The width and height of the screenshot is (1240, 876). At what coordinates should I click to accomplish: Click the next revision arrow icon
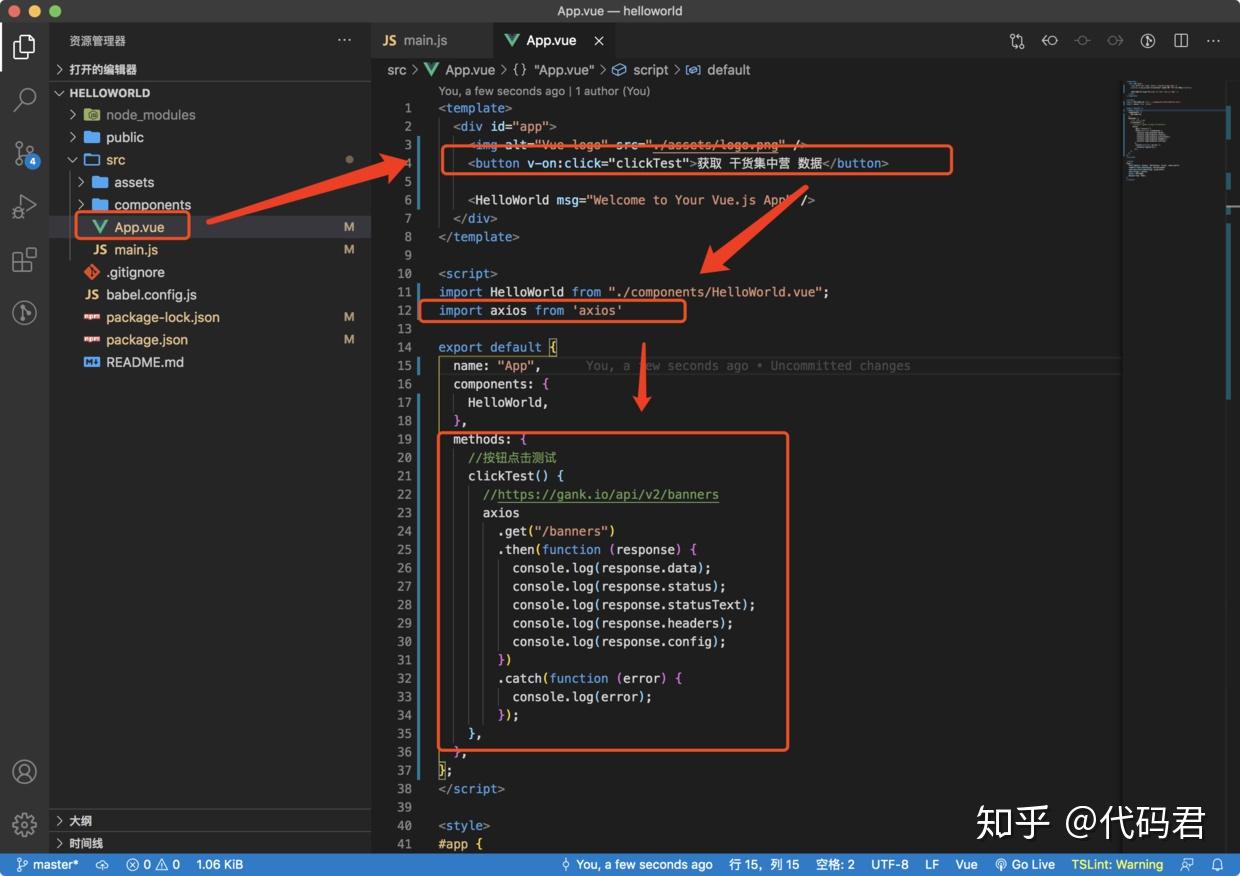pyautogui.click(x=1115, y=41)
